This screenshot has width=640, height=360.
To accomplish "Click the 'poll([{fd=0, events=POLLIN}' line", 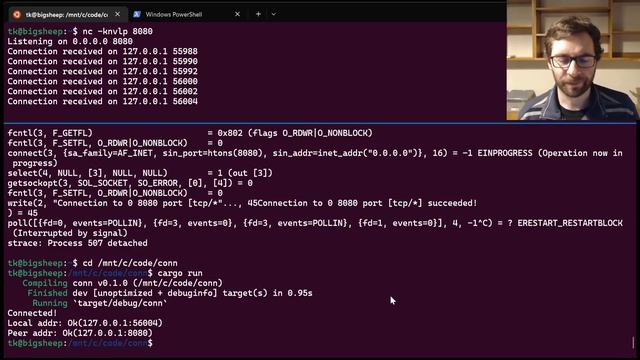I will (315, 223).
